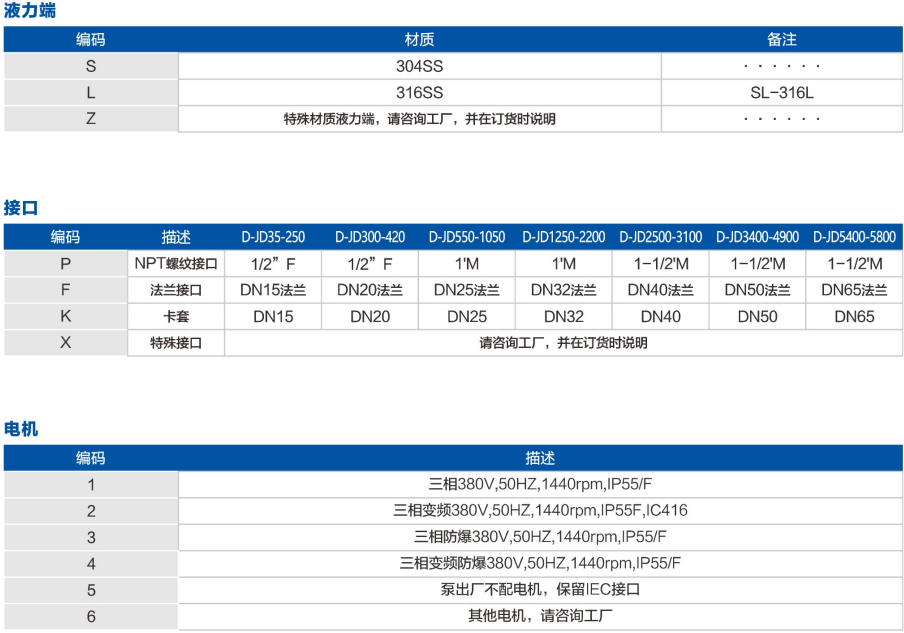The image size is (904, 633).
Task: Click code Z in the 液力端 table
Action: (91, 118)
